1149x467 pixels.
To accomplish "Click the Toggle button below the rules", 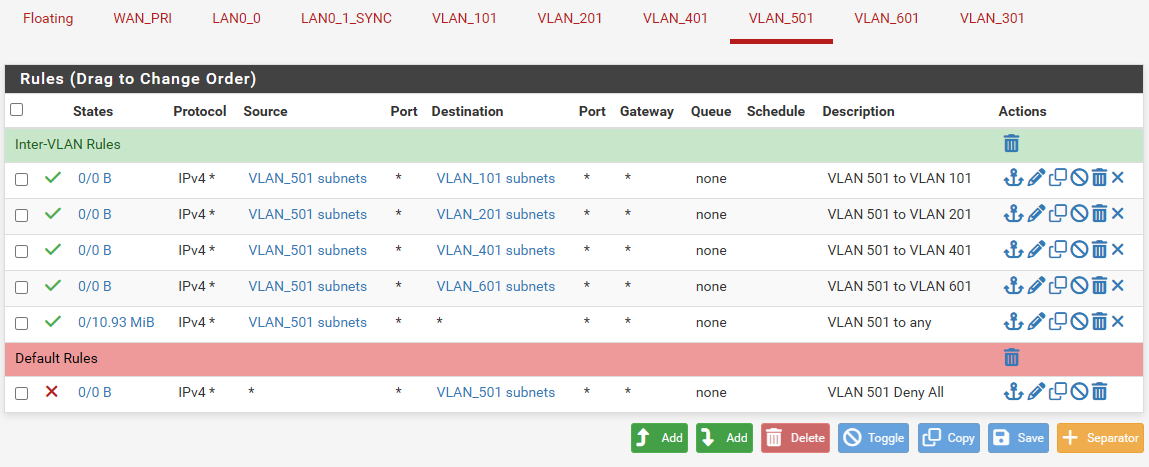I will point(873,438).
